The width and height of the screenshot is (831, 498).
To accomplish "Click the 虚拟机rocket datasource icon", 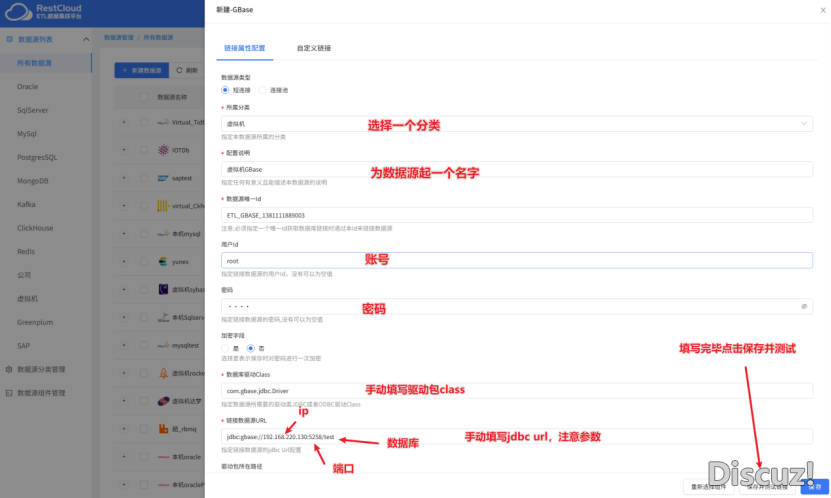I will [x=163, y=373].
